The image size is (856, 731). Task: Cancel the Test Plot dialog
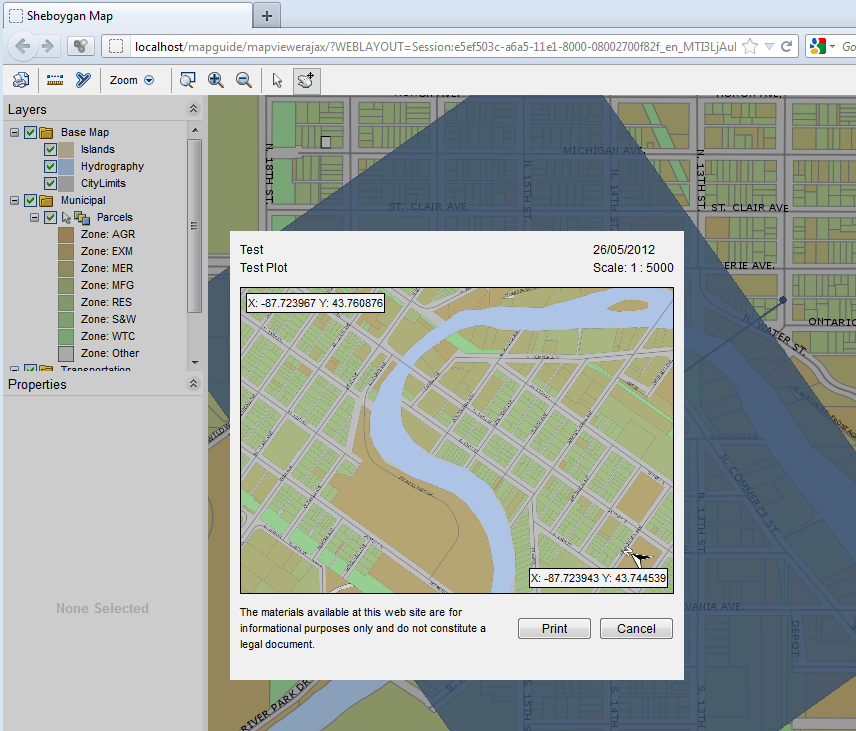click(636, 628)
